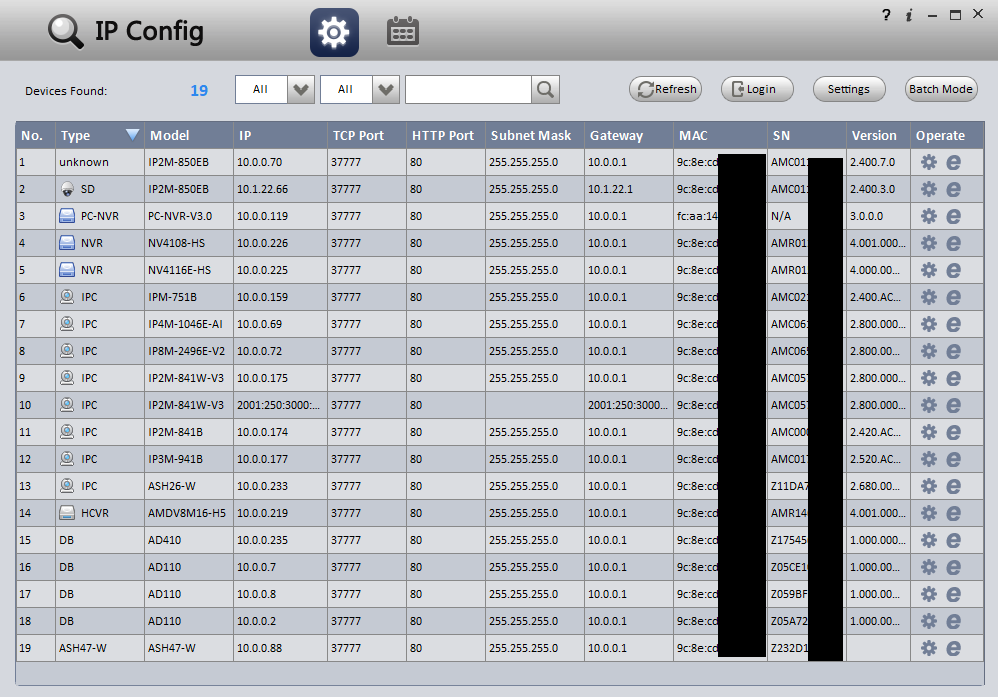Select IP cell 10.0.0.219
Screen dimensions: 998x697
pyautogui.click(x=281, y=513)
